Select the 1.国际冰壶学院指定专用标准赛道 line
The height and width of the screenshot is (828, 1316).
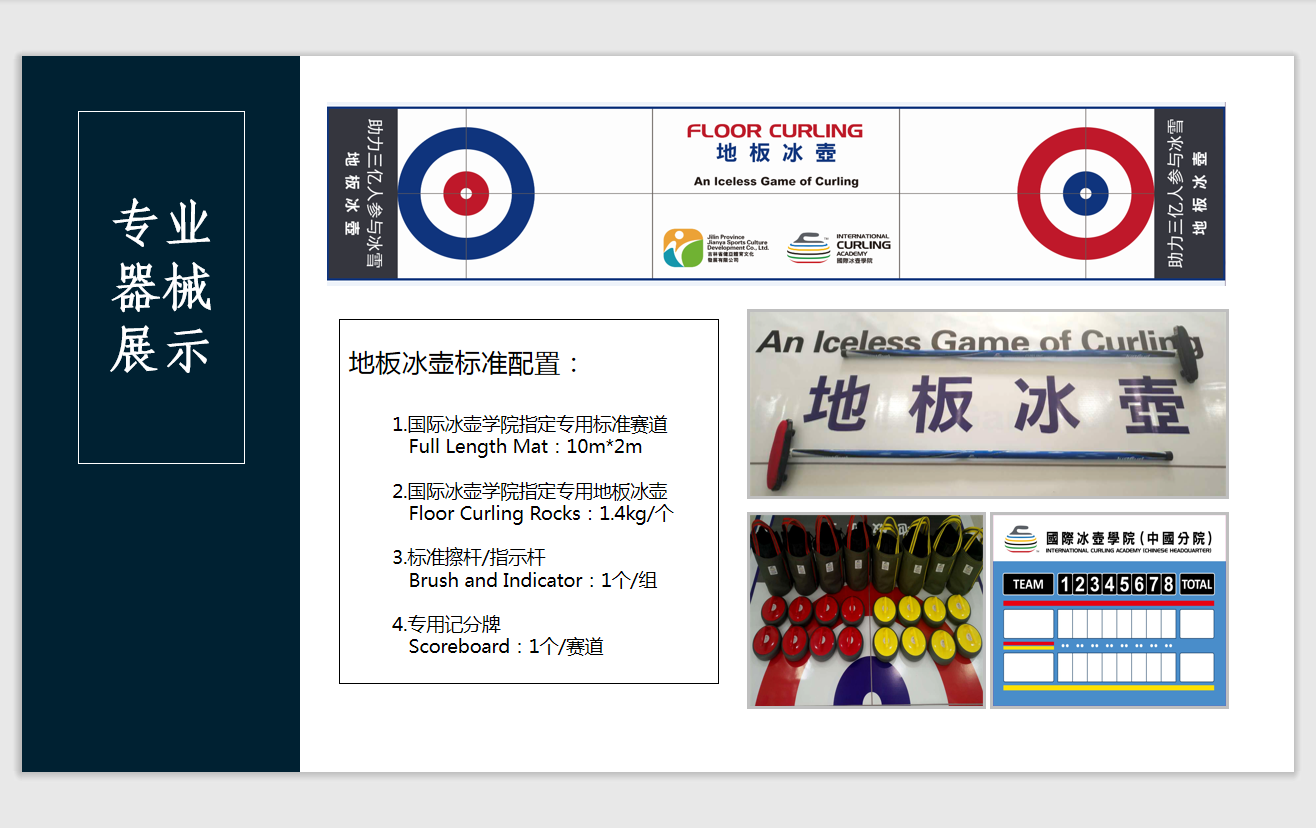pos(530,424)
